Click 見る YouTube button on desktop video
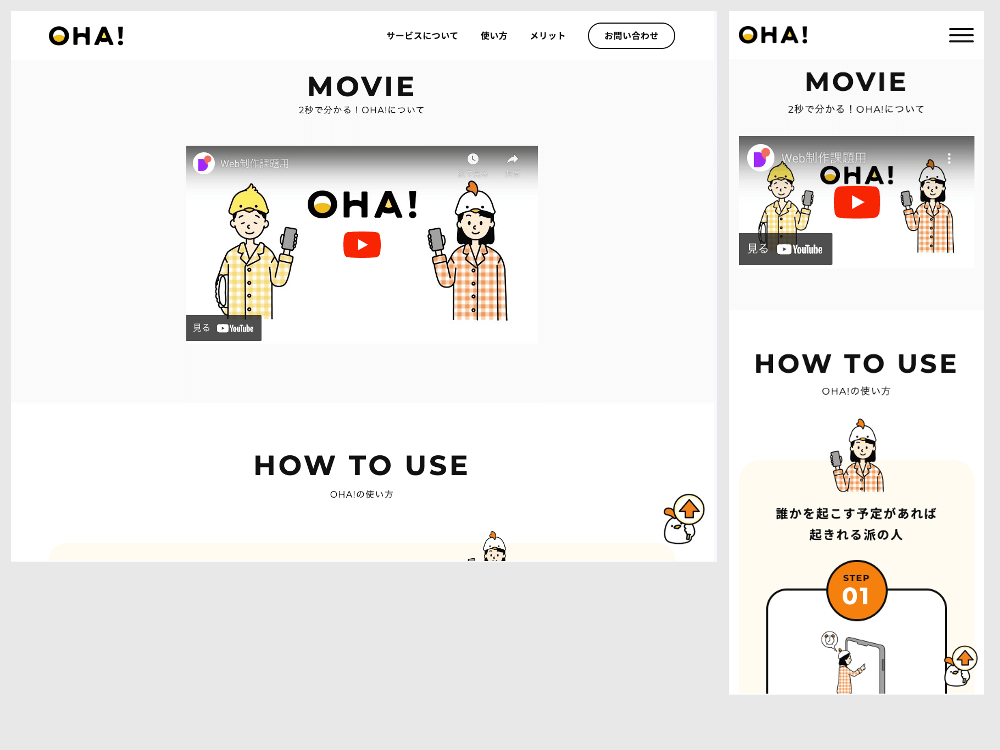Image resolution: width=1000 pixels, height=750 pixels. click(x=223, y=328)
